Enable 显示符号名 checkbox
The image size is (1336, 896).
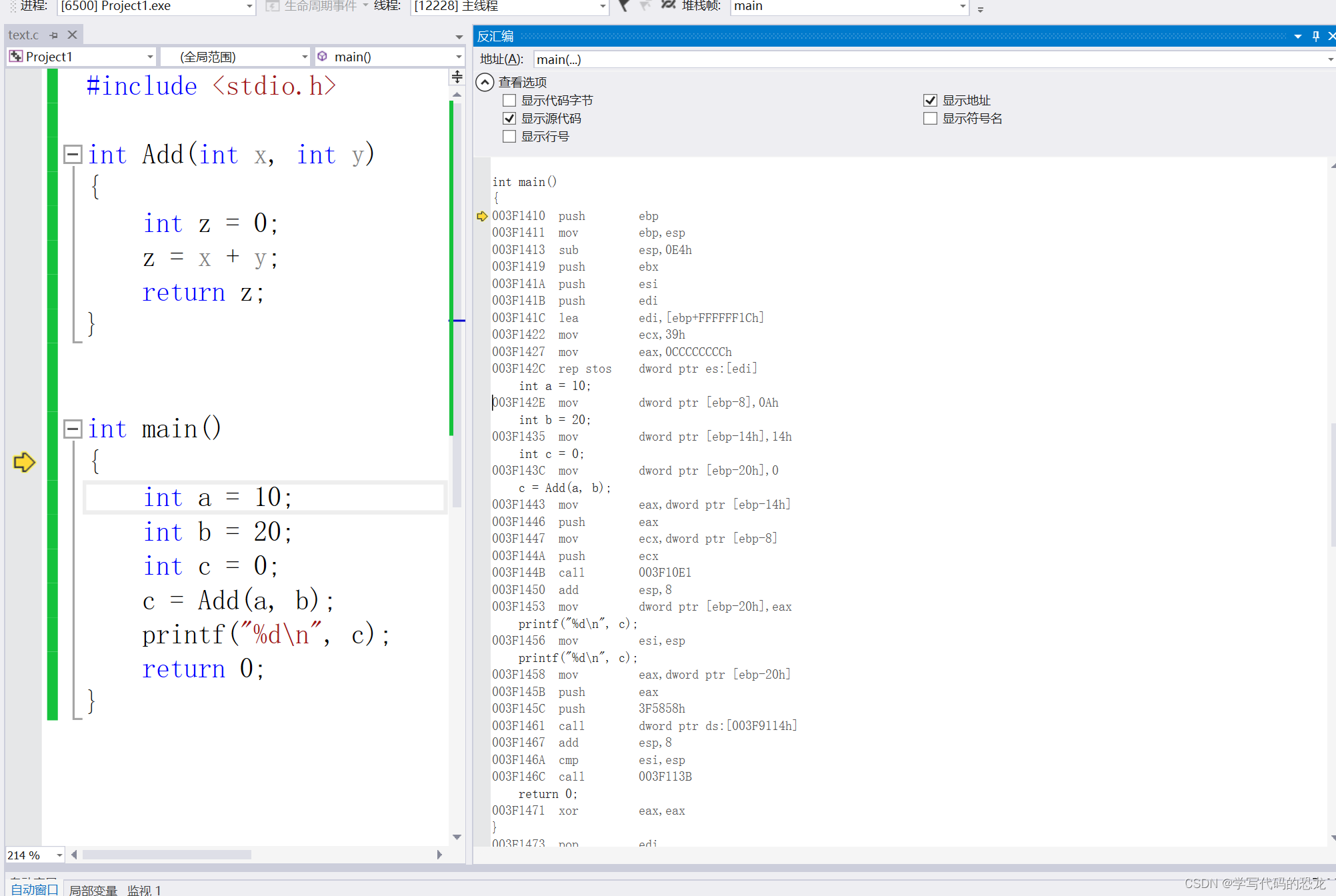(930, 119)
